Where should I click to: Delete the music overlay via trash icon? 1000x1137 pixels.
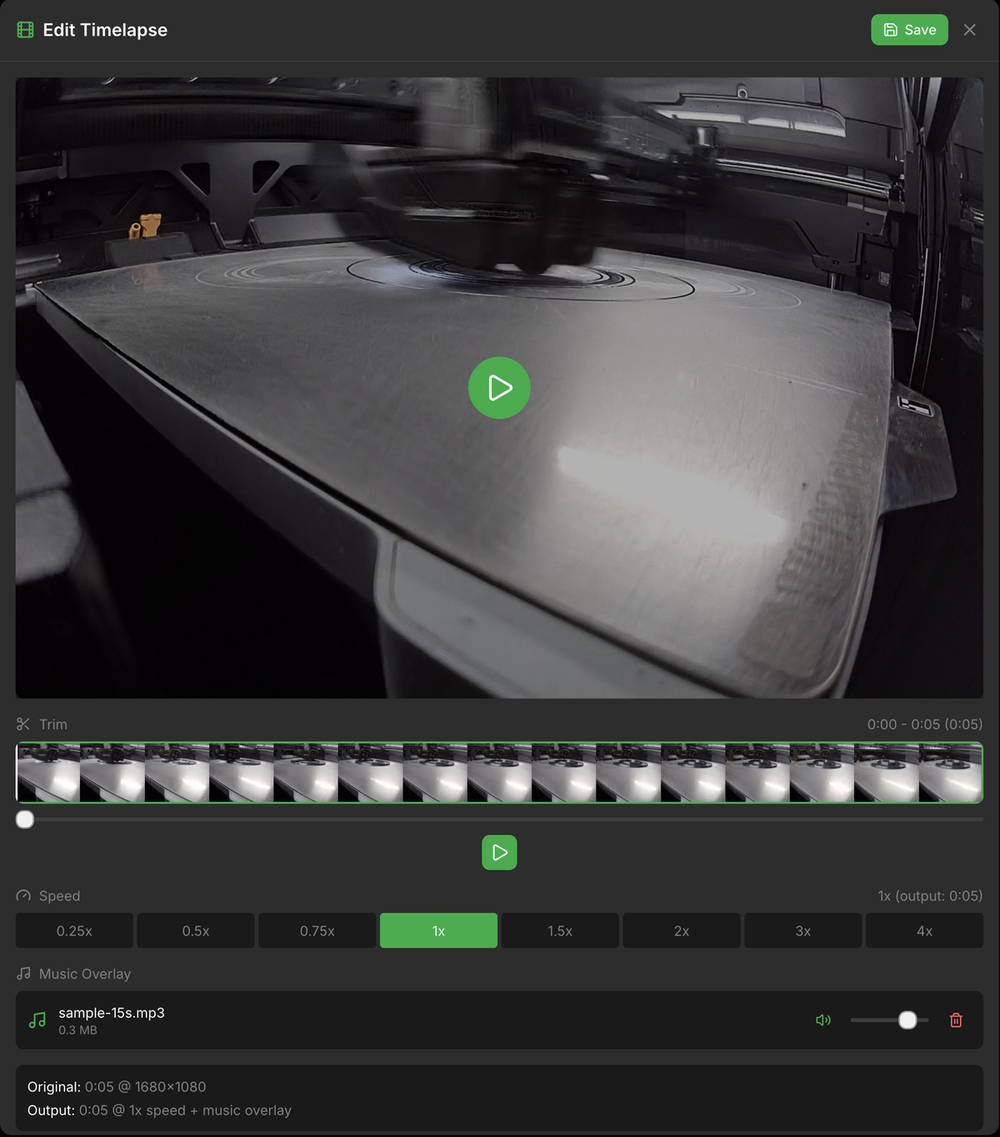click(x=956, y=1020)
